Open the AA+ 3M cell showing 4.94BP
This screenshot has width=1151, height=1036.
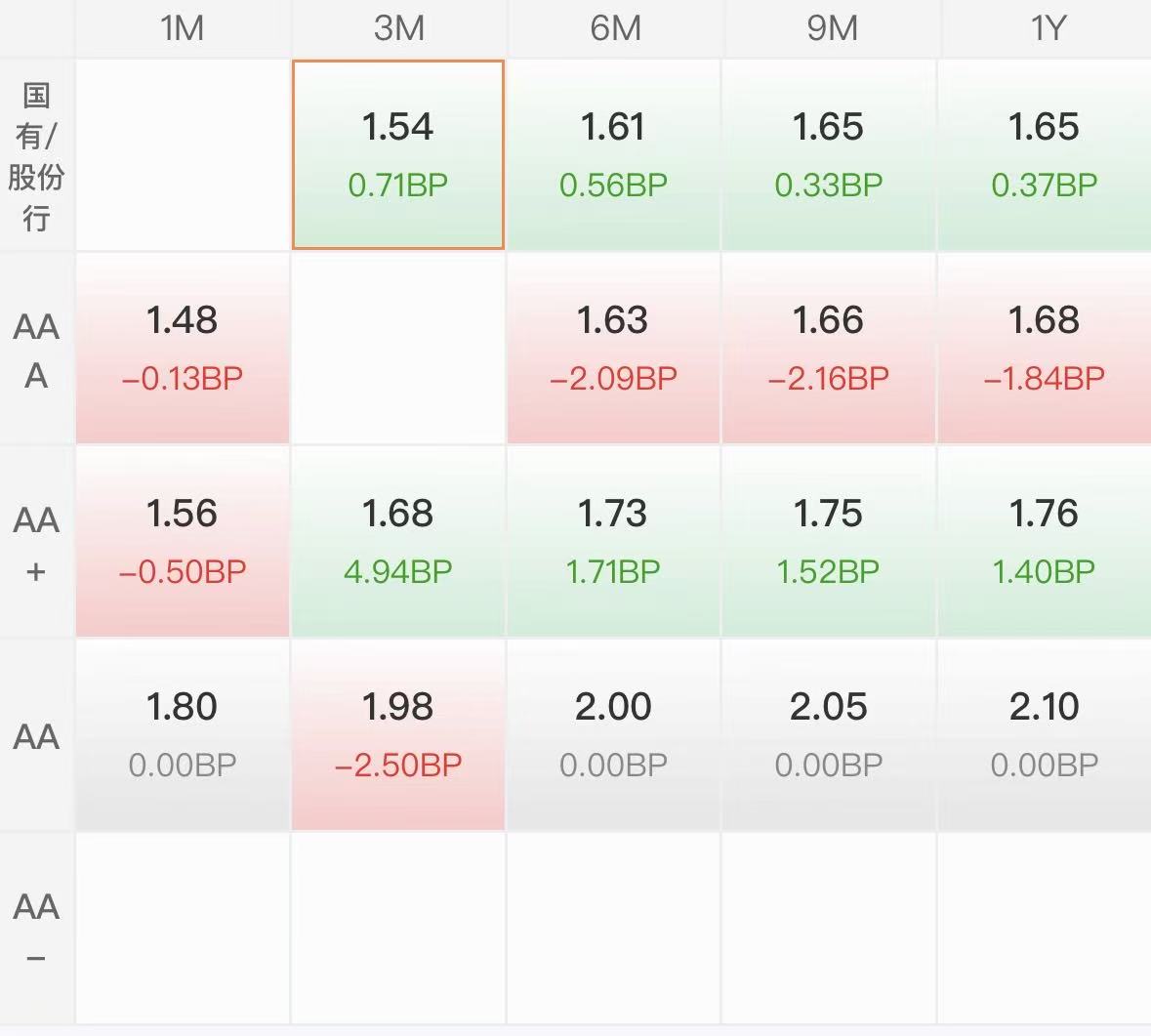(398, 542)
